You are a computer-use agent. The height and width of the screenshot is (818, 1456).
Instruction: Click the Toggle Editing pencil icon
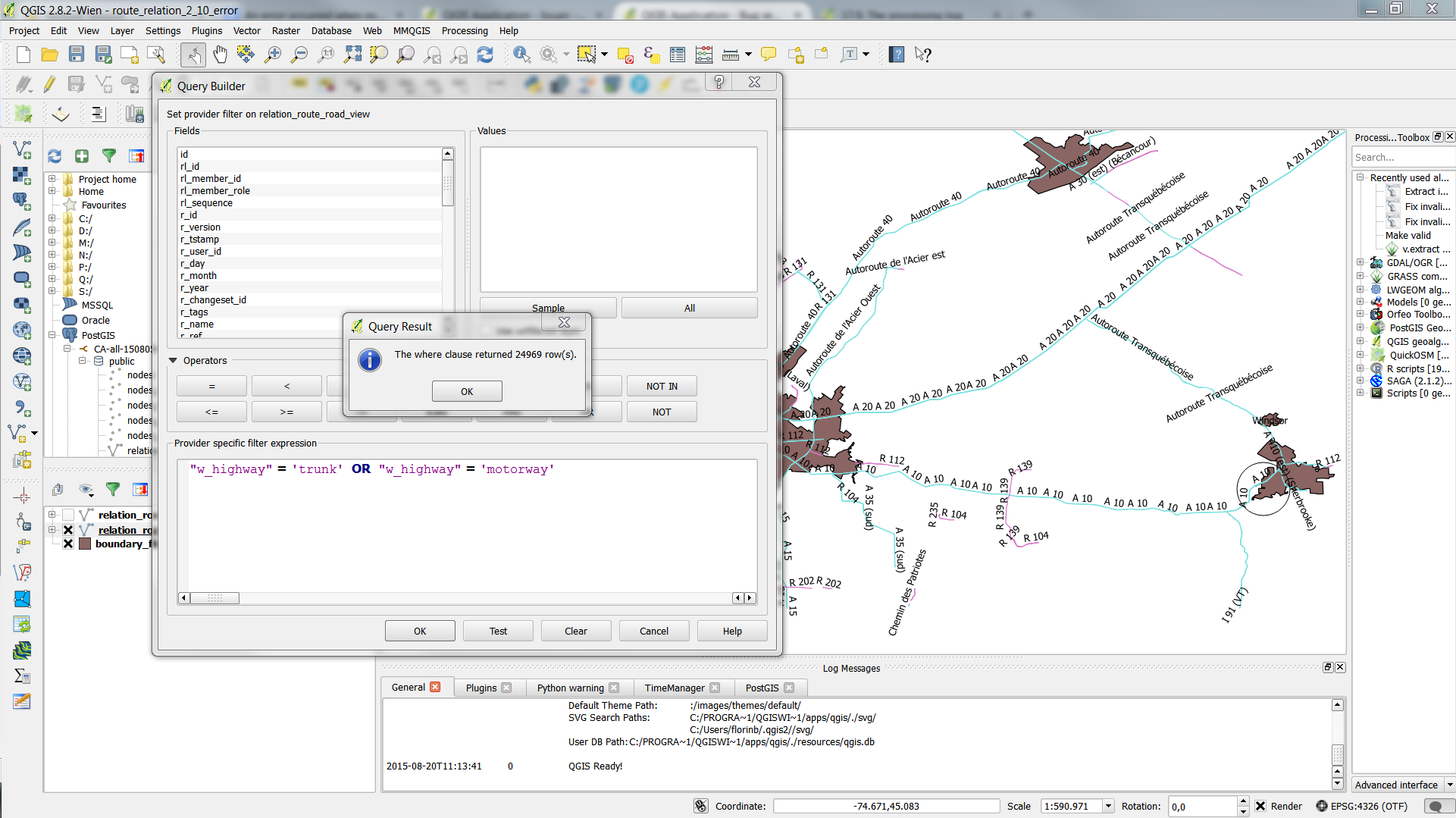pyautogui.click(x=50, y=84)
